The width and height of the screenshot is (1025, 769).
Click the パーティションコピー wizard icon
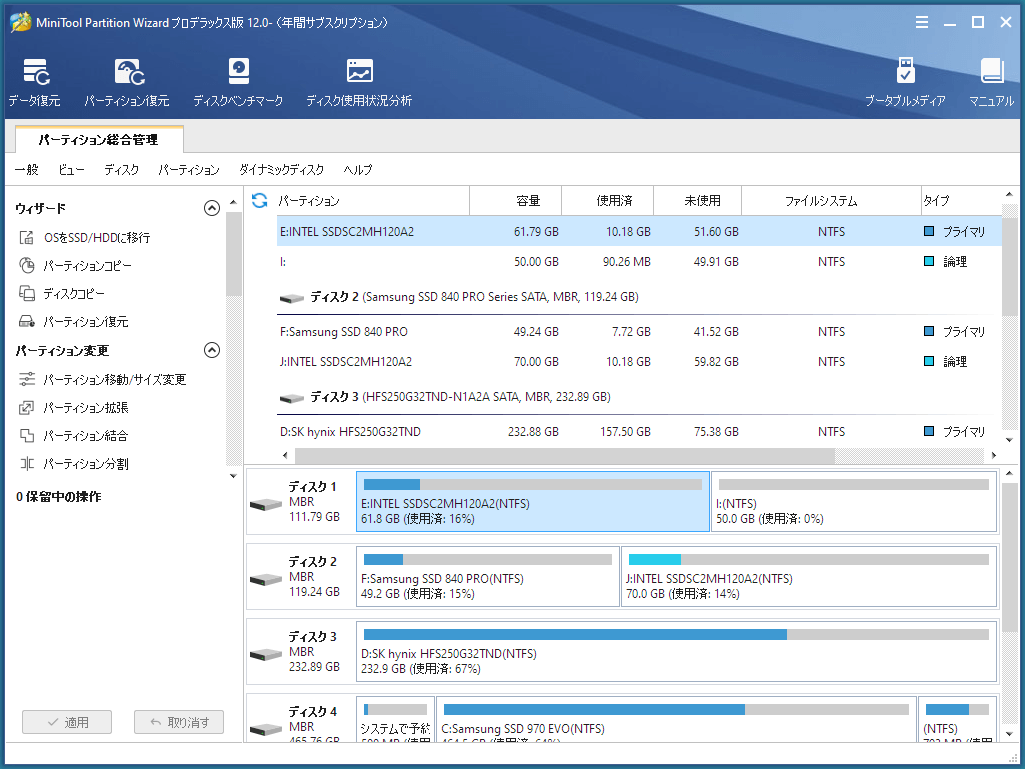[x=27, y=265]
